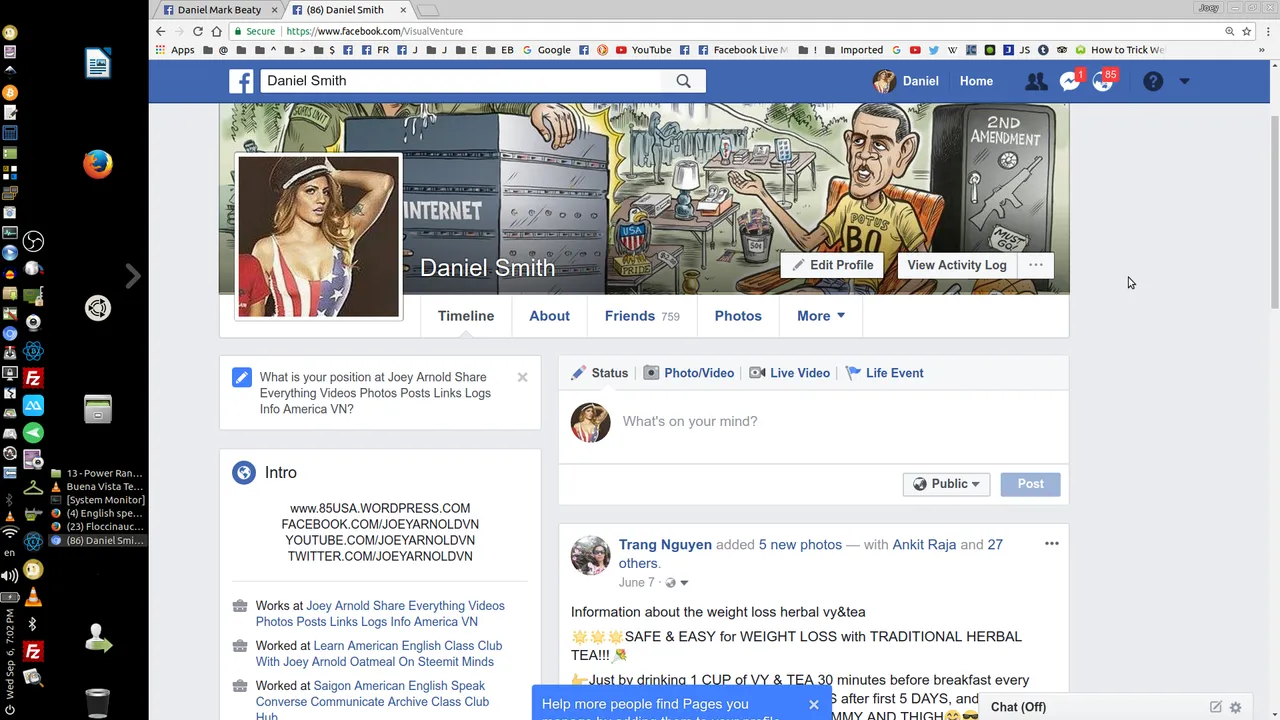
Task: Open Joey Arnold Share Everything work link
Action: pyautogui.click(x=380, y=614)
